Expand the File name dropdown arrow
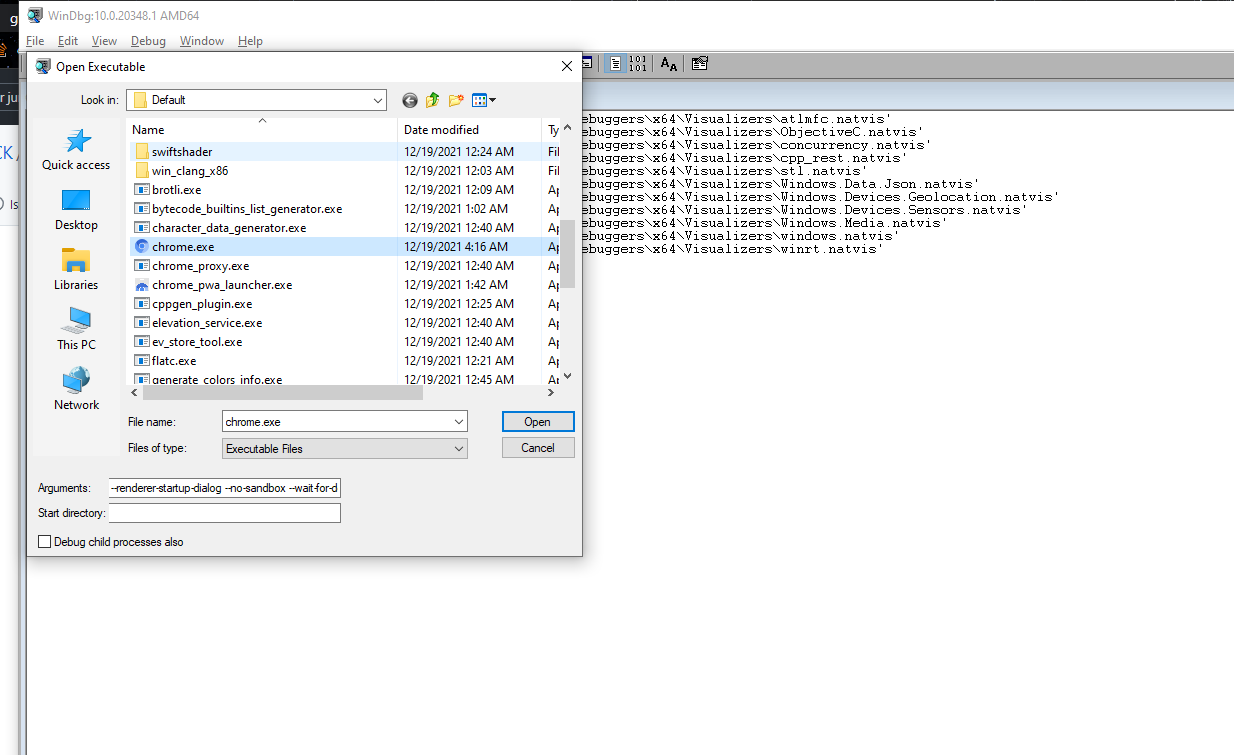This screenshot has width=1234, height=755. pos(458,422)
